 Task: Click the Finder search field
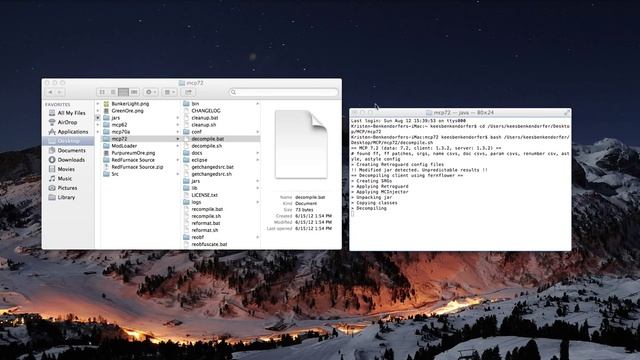pyautogui.click(x=284, y=92)
